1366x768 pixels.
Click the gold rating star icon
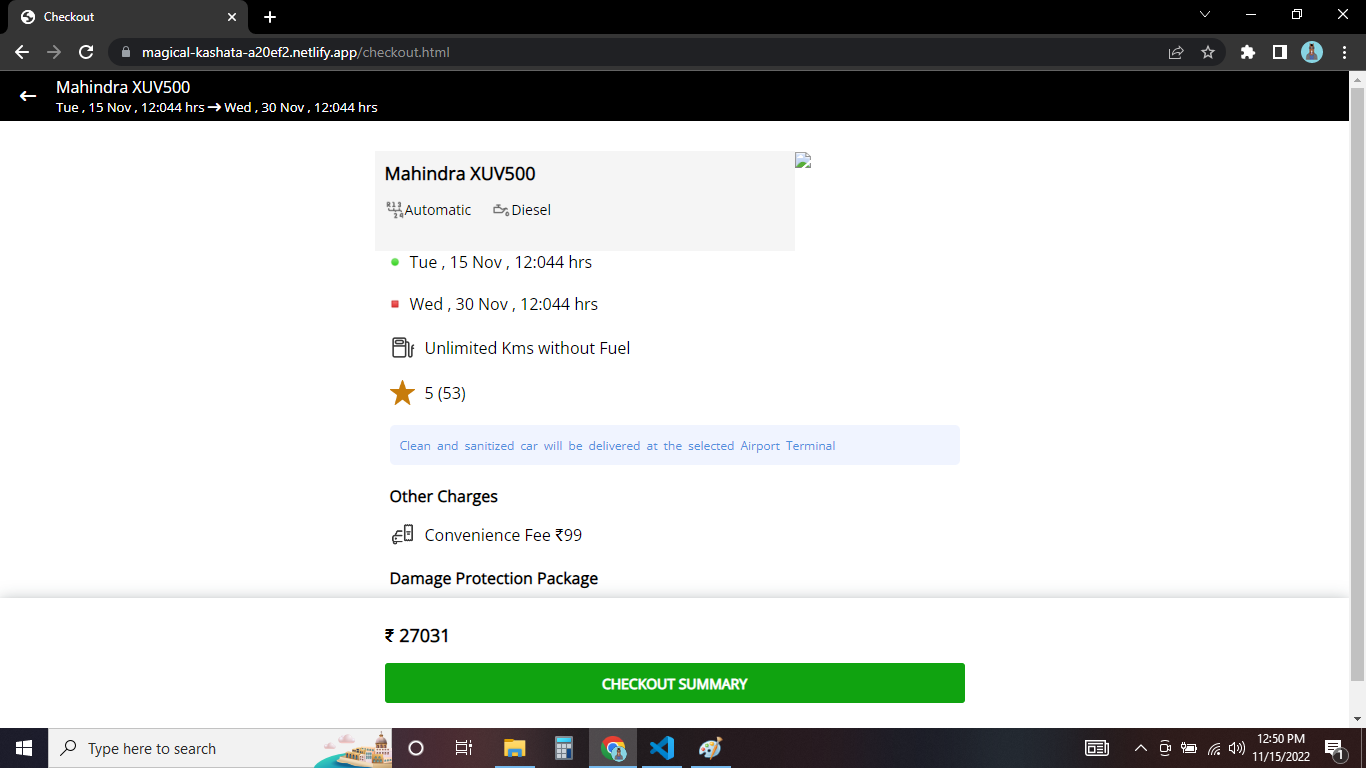pos(402,393)
